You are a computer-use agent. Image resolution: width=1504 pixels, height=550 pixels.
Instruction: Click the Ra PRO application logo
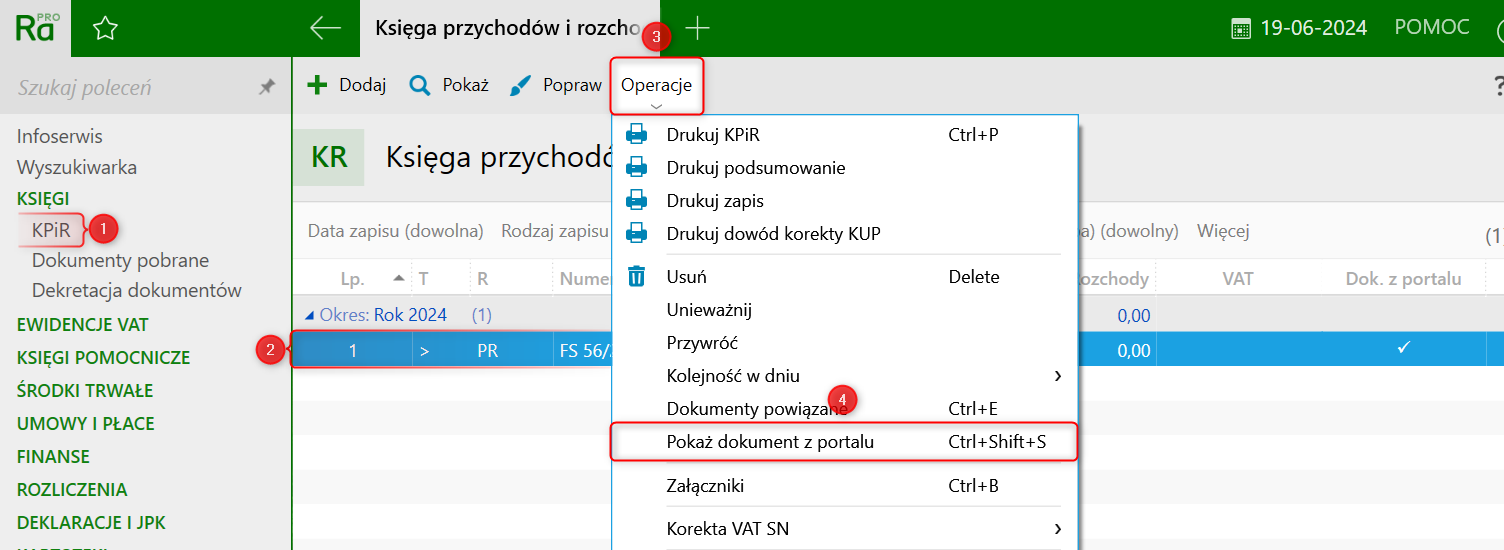click(x=36, y=28)
